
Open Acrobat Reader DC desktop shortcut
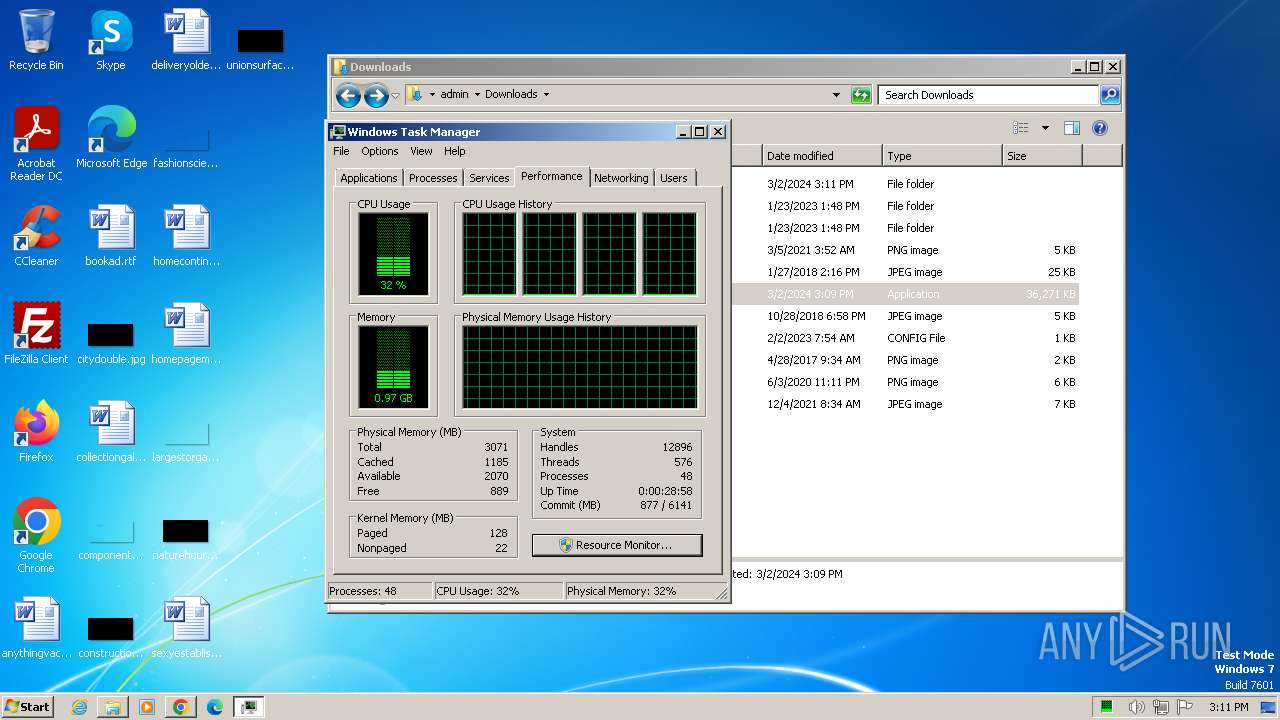[x=36, y=145]
